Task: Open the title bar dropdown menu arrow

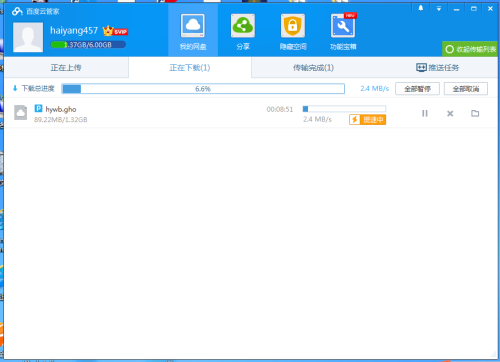Action: [439, 9]
